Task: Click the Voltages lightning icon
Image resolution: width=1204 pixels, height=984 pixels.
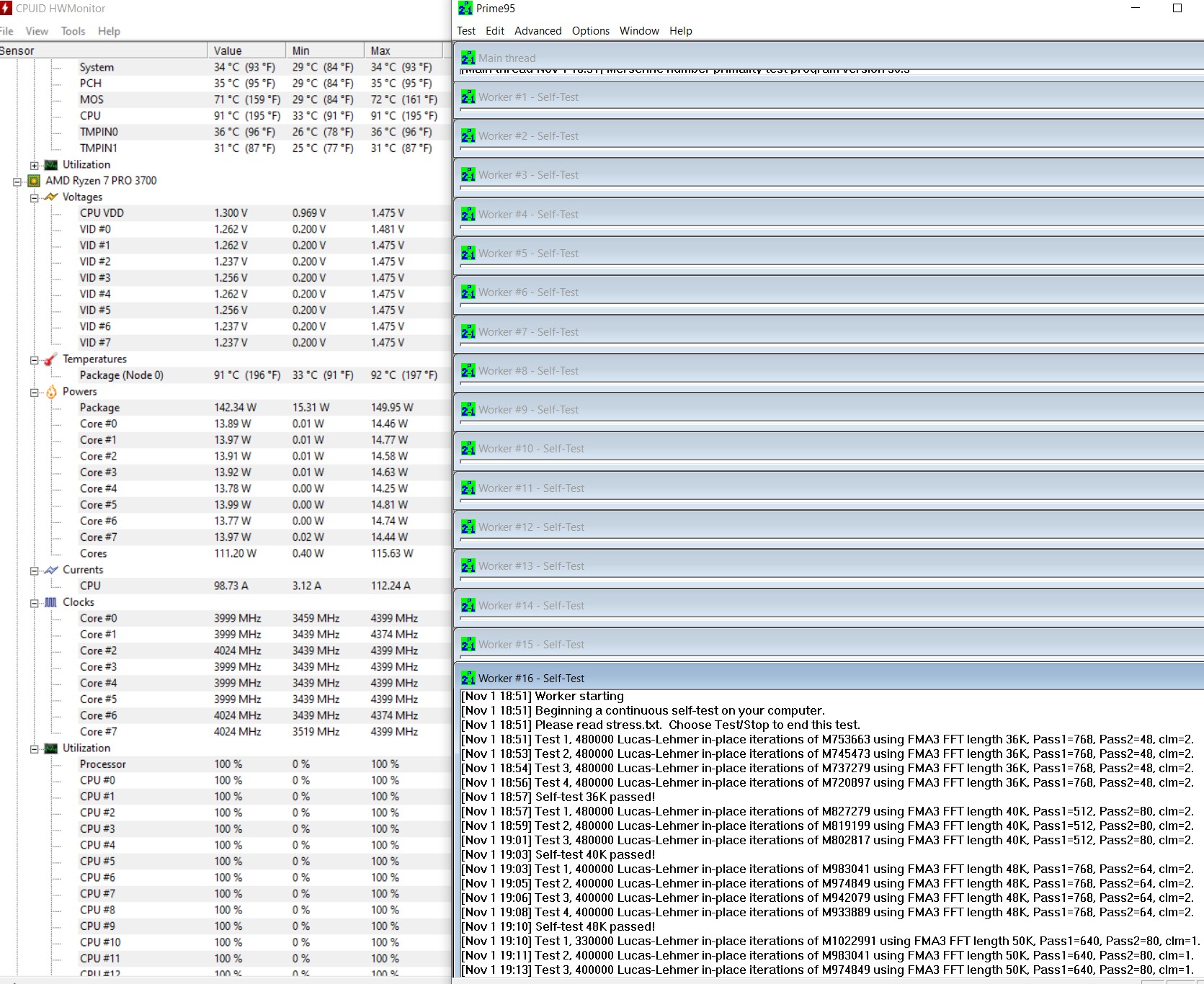Action: coord(51,197)
